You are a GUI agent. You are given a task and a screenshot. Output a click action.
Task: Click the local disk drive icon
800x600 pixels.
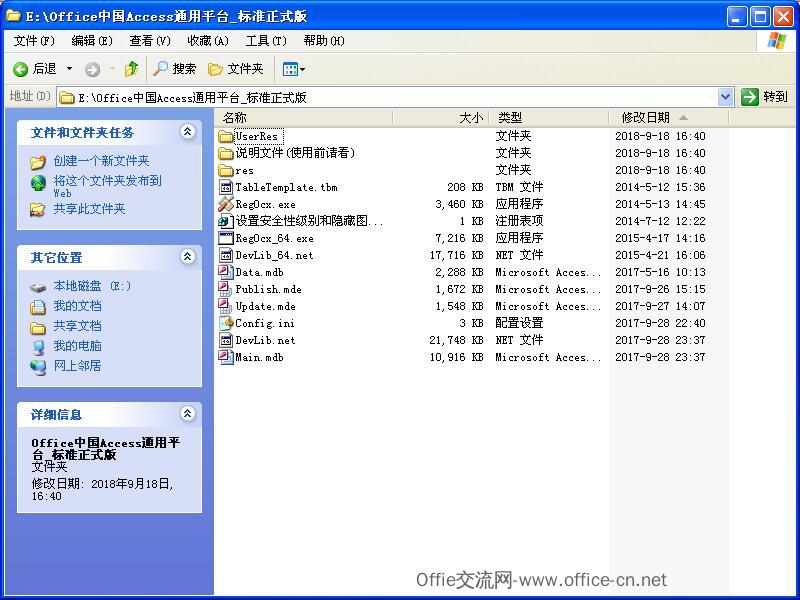tap(38, 287)
